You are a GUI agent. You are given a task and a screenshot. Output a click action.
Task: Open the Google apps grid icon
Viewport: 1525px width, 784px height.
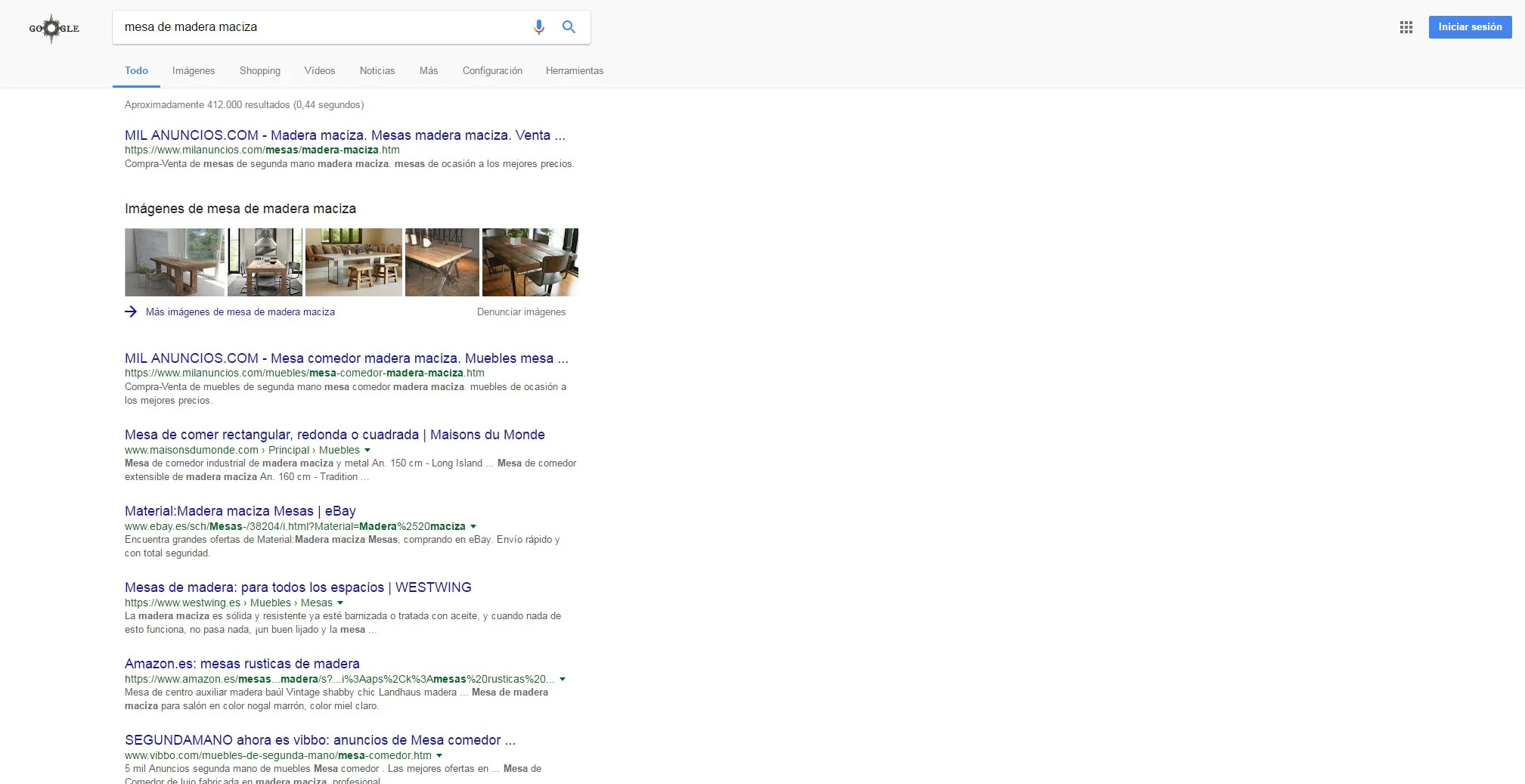coord(1406,27)
